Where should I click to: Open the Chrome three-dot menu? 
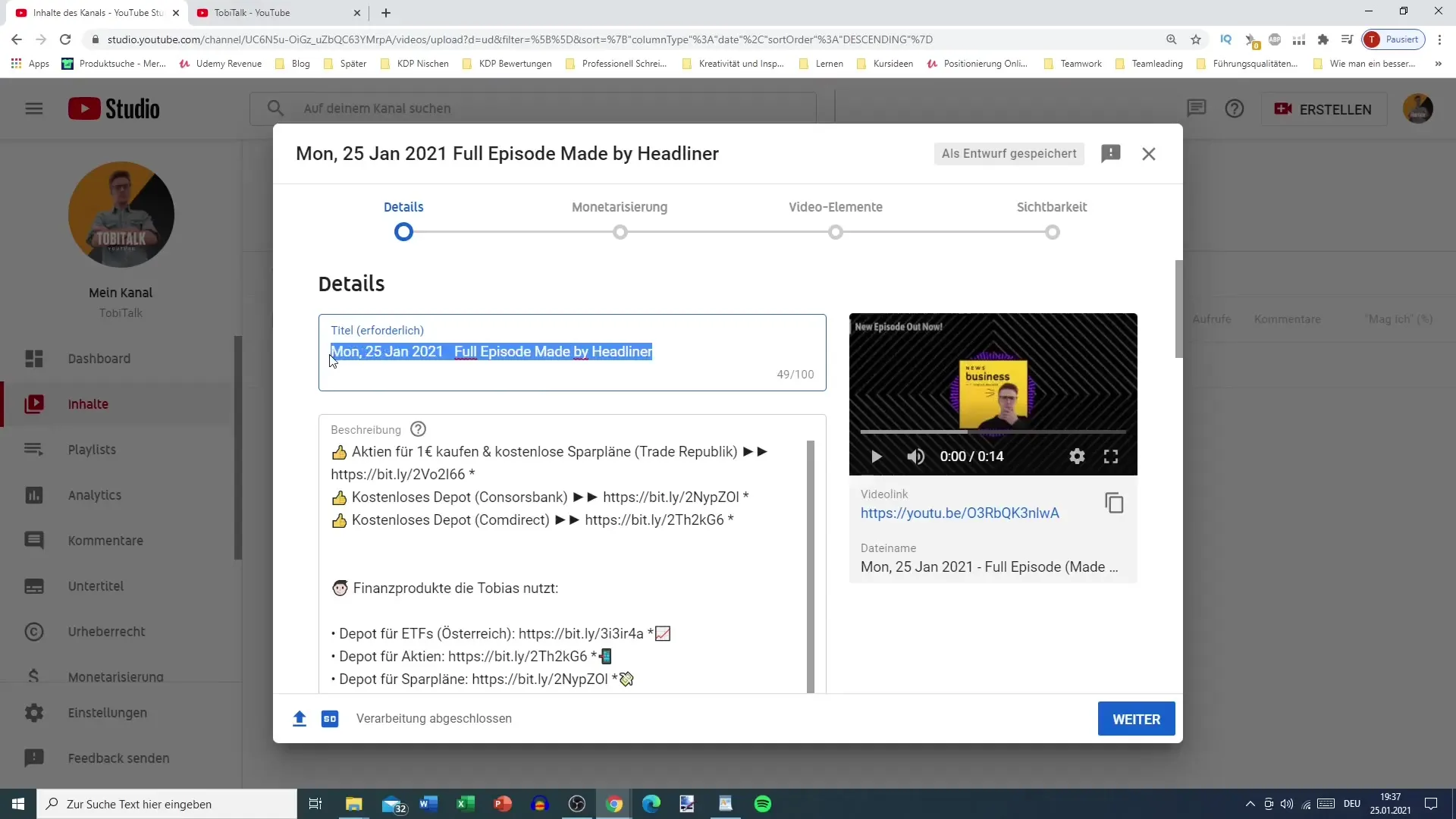click(1440, 39)
